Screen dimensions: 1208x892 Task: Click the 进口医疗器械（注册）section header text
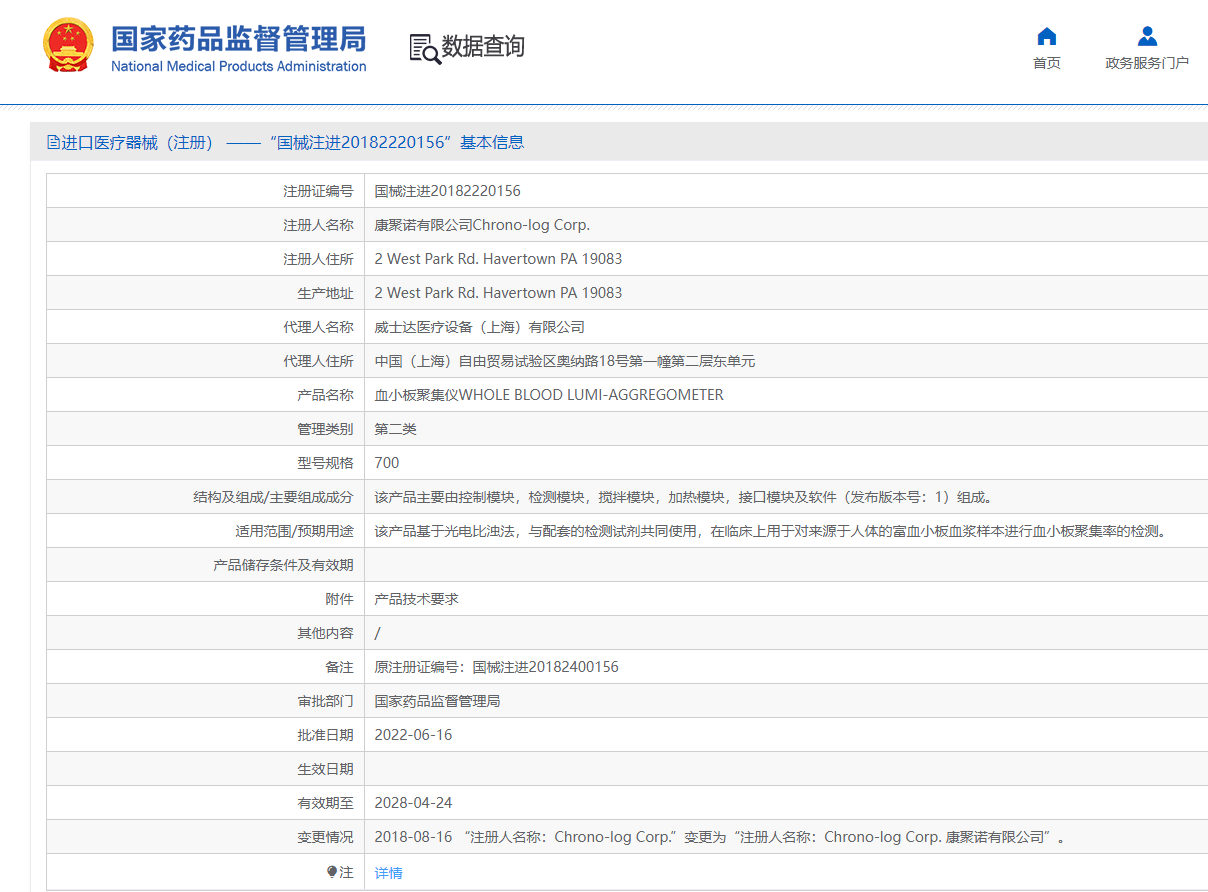click(138, 142)
